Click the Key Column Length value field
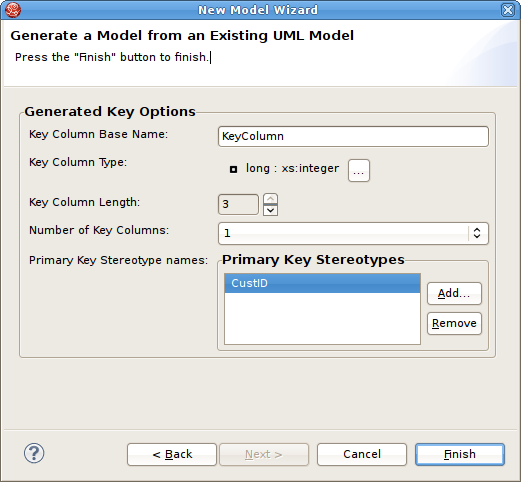The image size is (521, 482). pos(238,204)
